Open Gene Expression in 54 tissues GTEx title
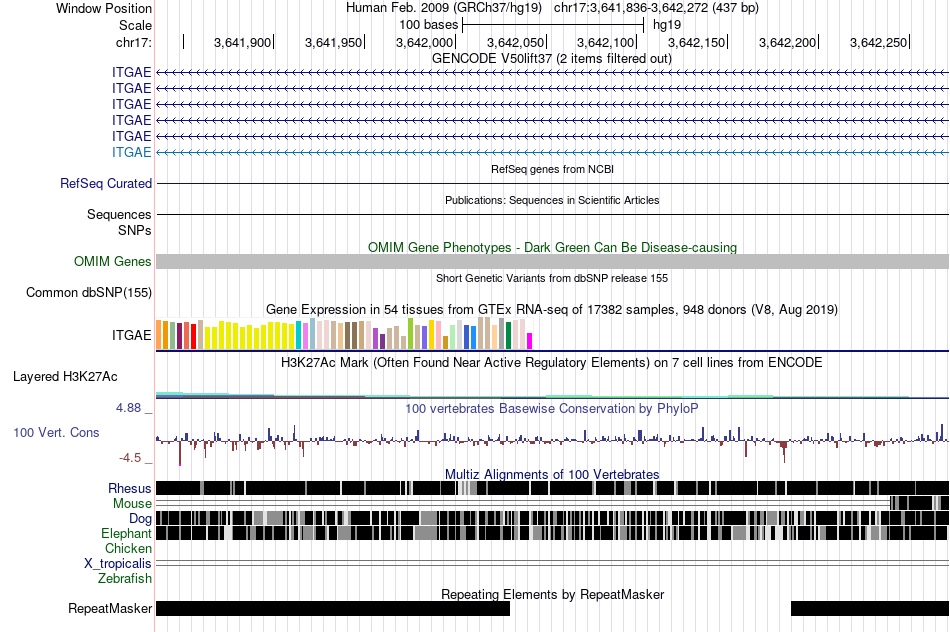This screenshot has height=632, width=950. (552, 310)
